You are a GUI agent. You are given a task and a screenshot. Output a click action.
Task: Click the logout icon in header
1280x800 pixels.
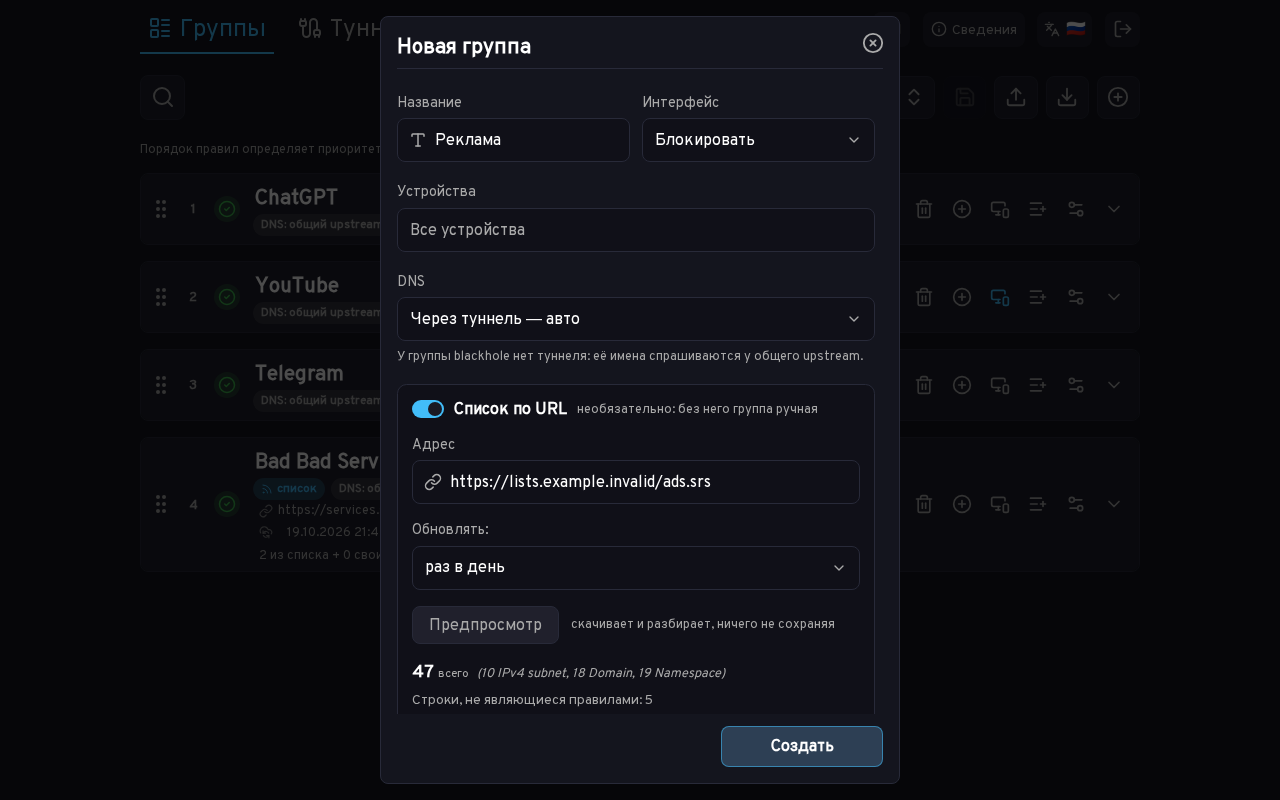1123,29
